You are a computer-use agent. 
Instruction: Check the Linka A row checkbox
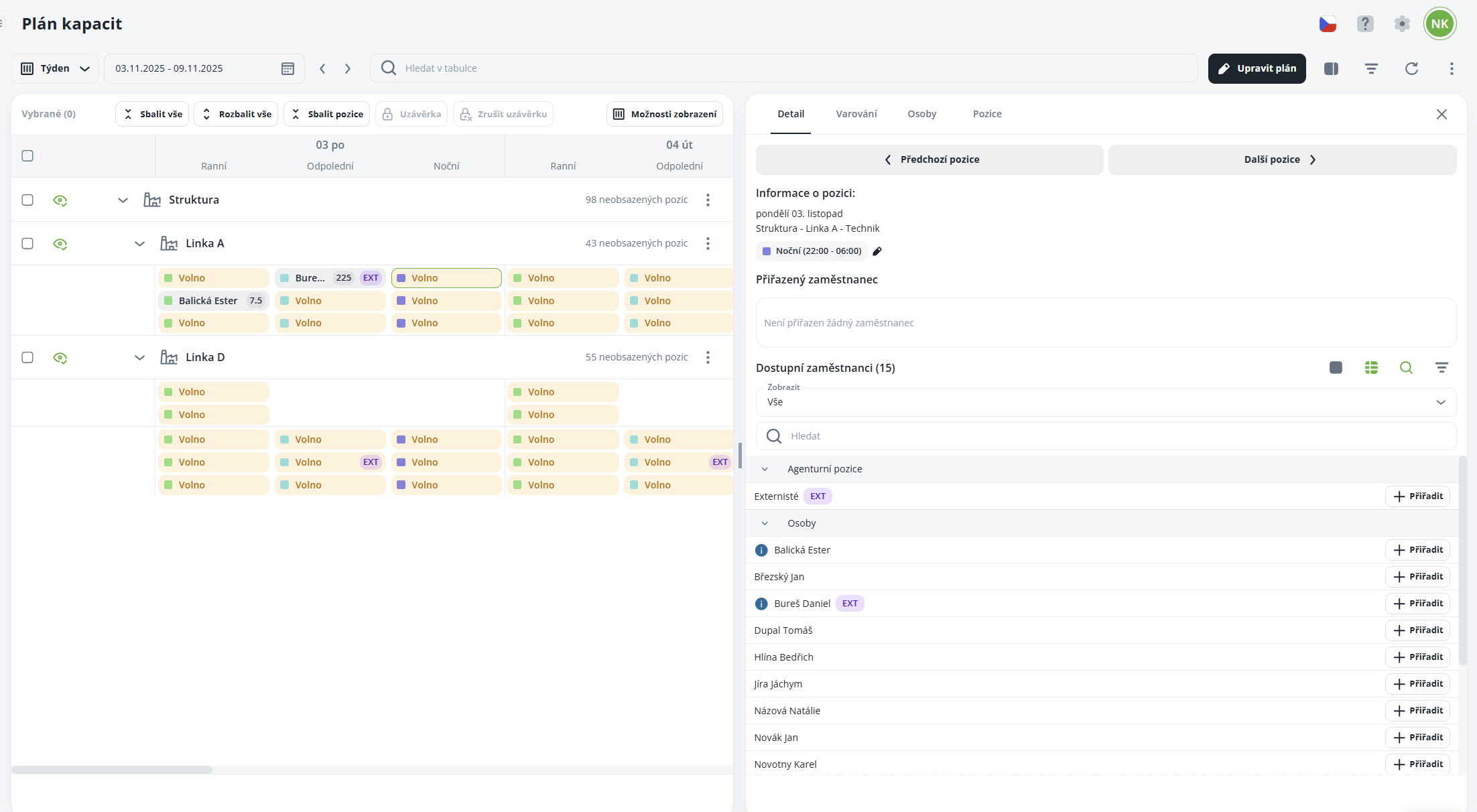click(x=27, y=243)
